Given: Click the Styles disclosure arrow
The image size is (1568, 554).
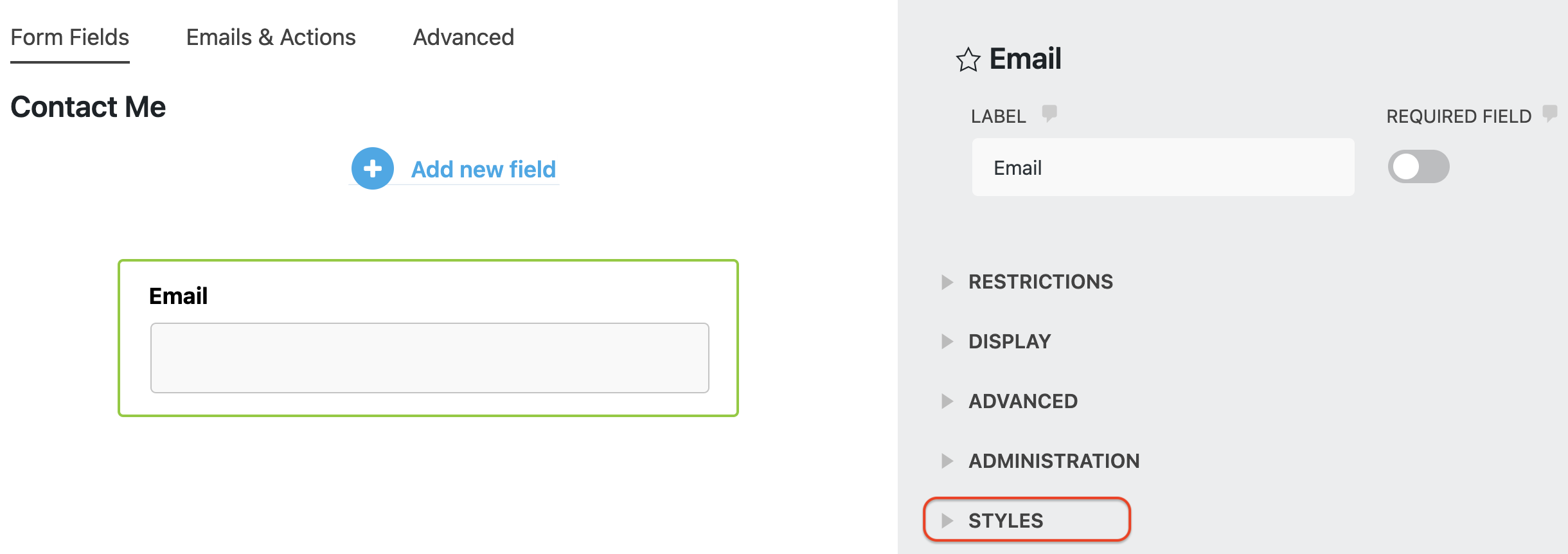Looking at the screenshot, I should click(x=948, y=521).
